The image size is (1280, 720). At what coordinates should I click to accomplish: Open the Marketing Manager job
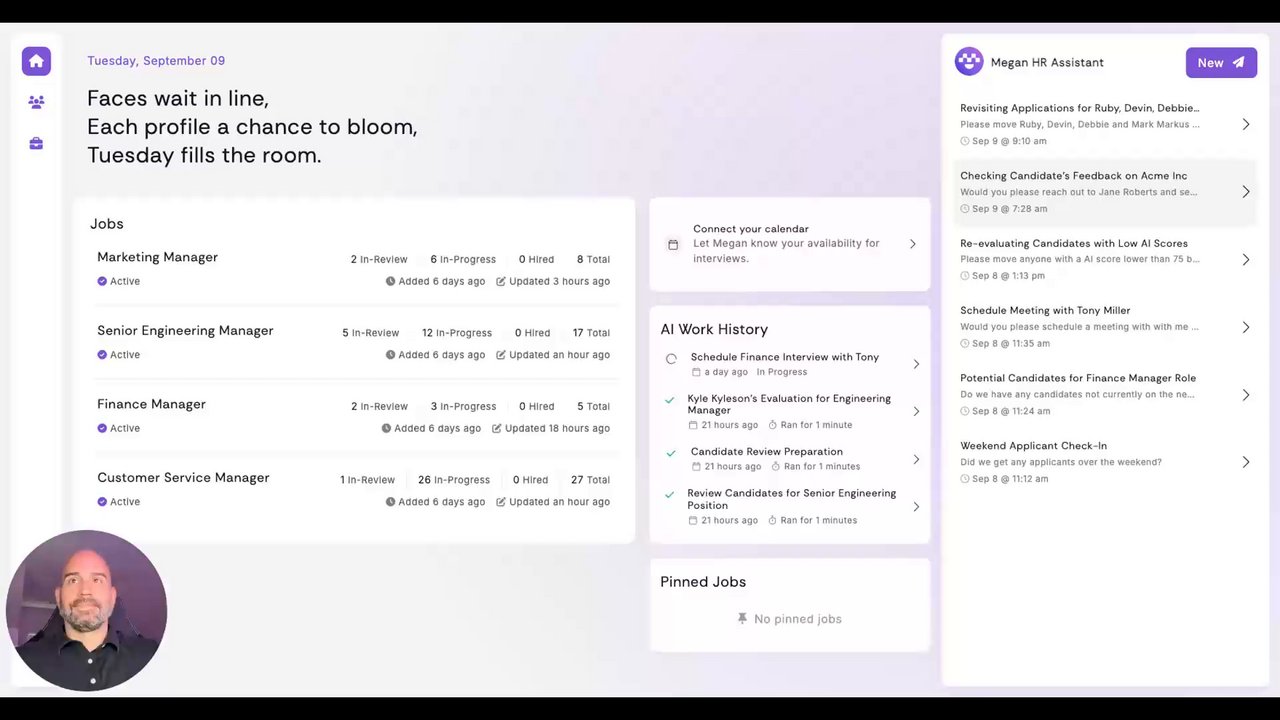[157, 257]
